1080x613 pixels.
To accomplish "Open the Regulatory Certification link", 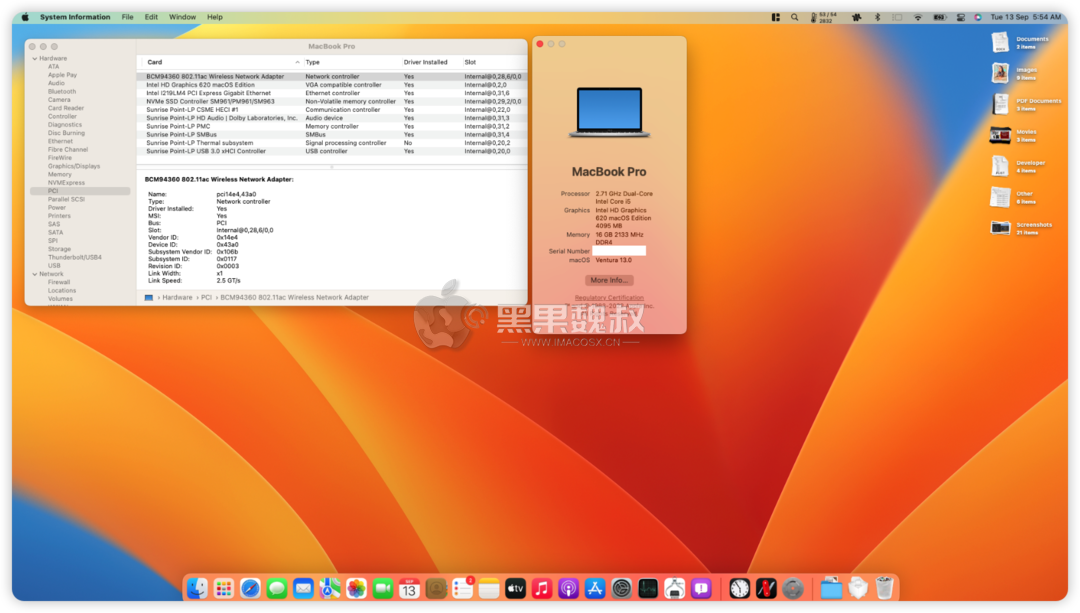I will 609,298.
